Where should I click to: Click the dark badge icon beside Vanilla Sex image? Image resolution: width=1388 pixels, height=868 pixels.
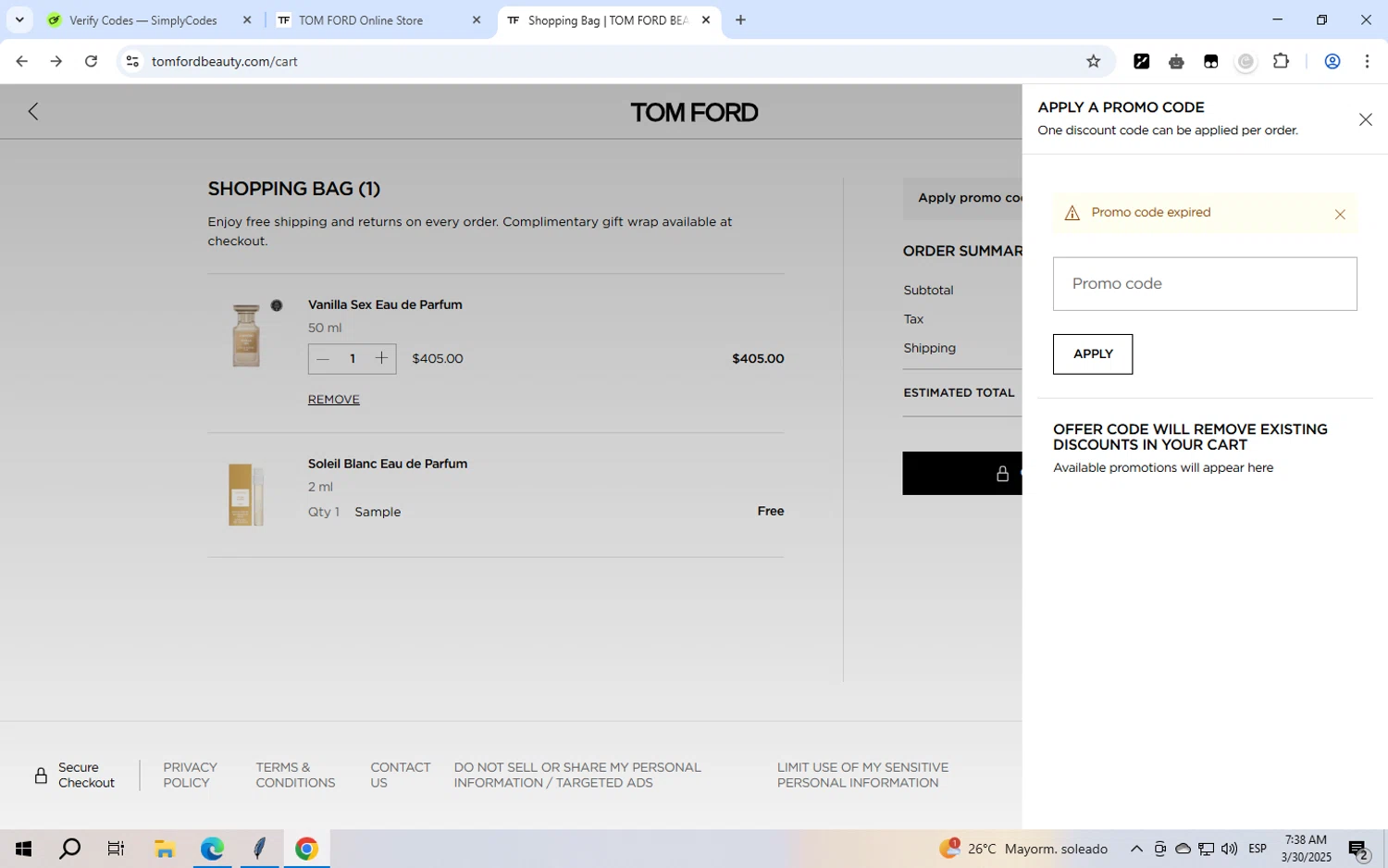pos(277,305)
